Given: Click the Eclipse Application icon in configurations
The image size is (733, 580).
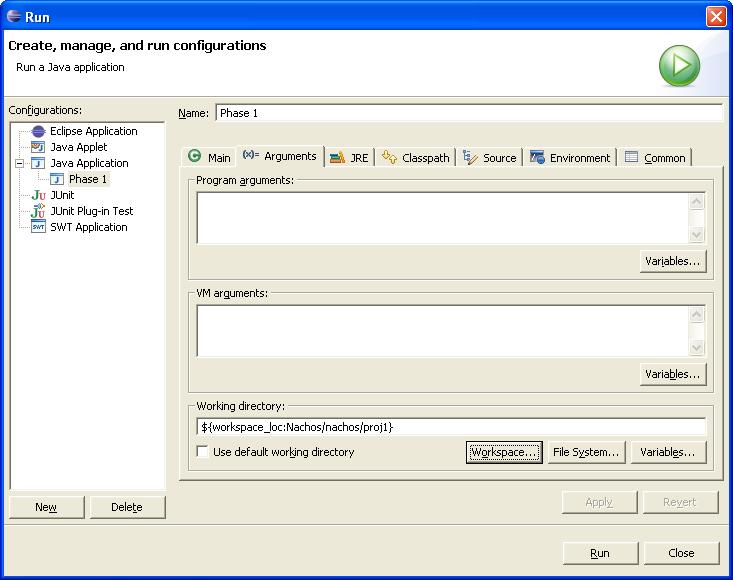Looking at the screenshot, I should [38, 131].
